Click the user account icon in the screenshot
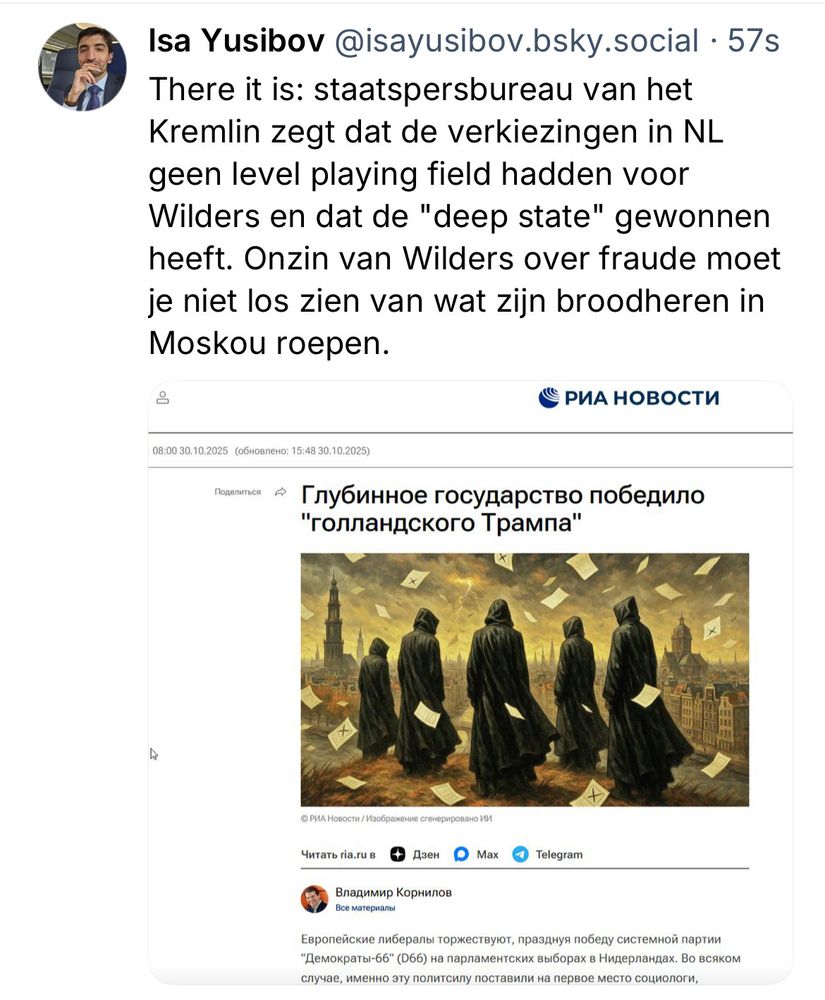 point(163,398)
